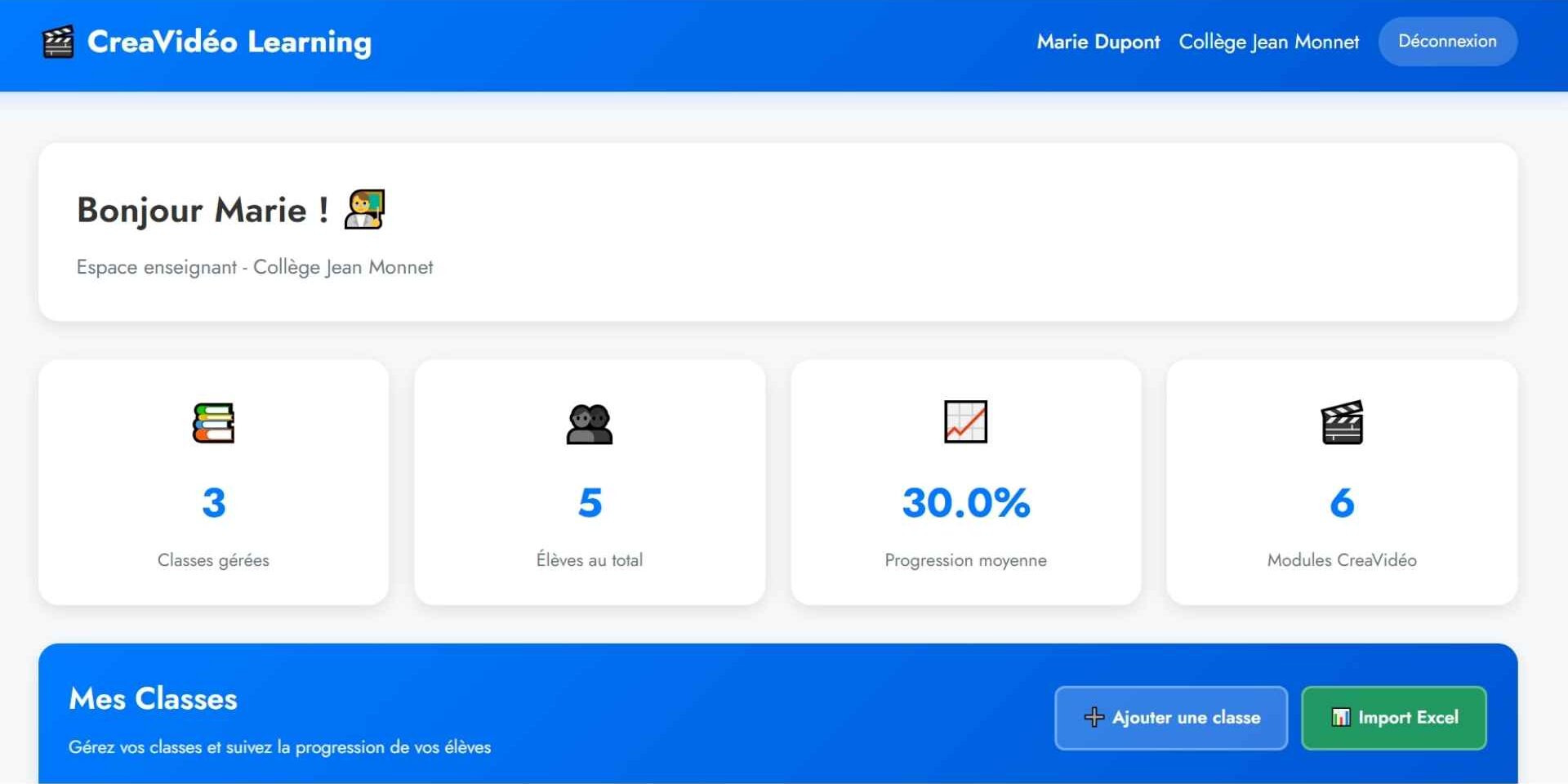Select the Élèves au total label
Image resolution: width=1568 pixels, height=784 pixels.
[590, 560]
